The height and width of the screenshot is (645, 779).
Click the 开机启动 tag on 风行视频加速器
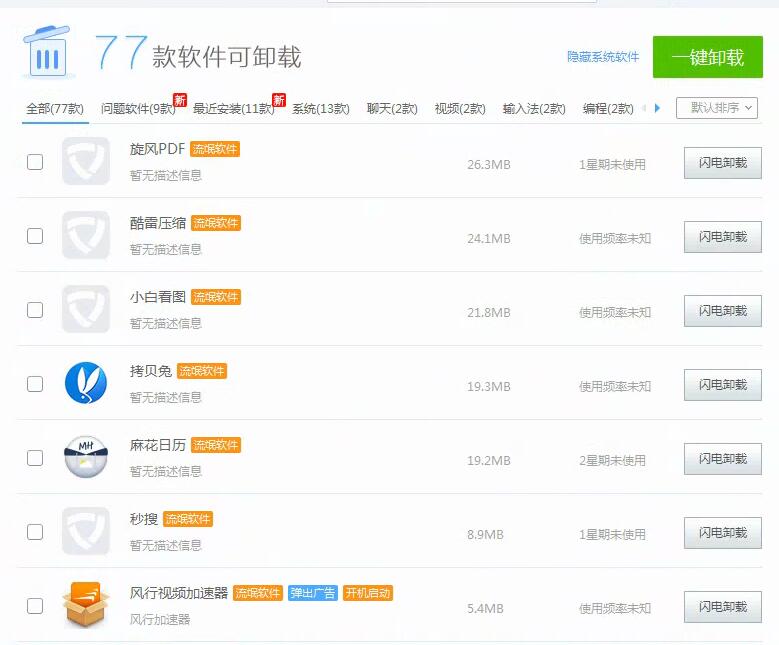[x=368, y=593]
